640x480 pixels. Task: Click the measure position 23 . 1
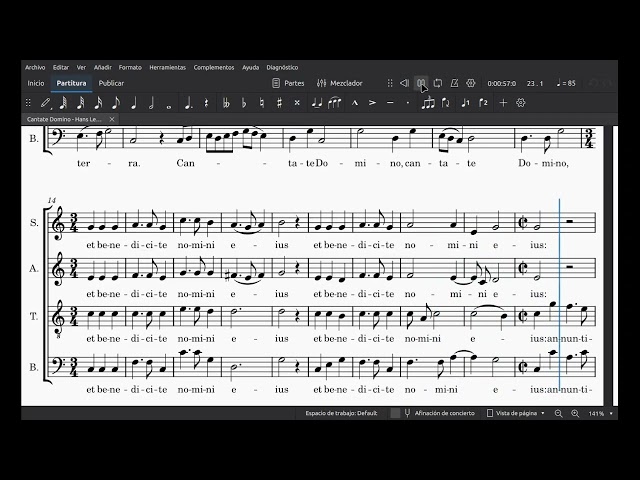coord(535,83)
